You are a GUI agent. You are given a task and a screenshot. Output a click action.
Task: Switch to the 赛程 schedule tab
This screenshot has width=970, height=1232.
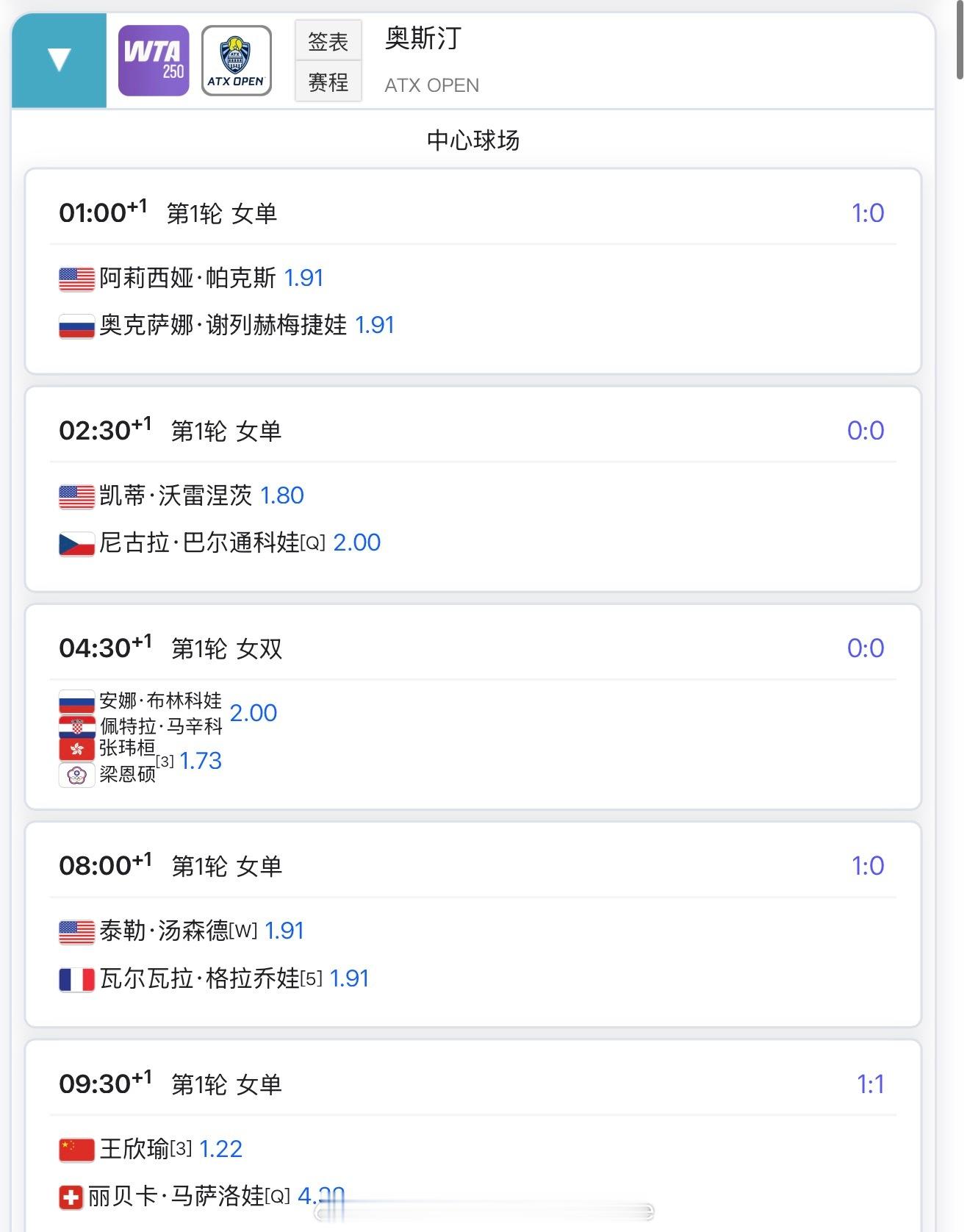(x=328, y=82)
